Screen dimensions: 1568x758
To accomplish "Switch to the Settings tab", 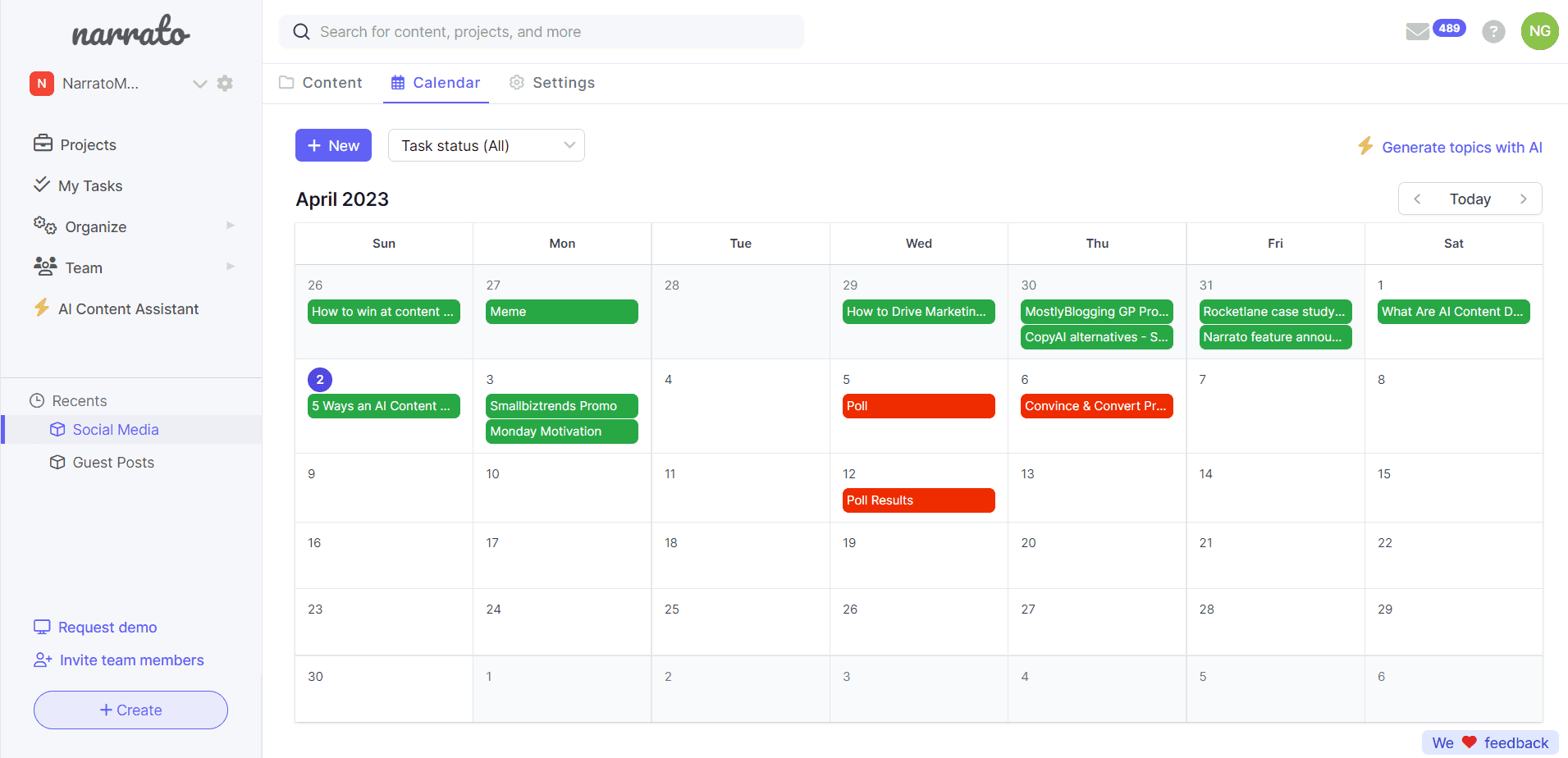I will click(552, 83).
